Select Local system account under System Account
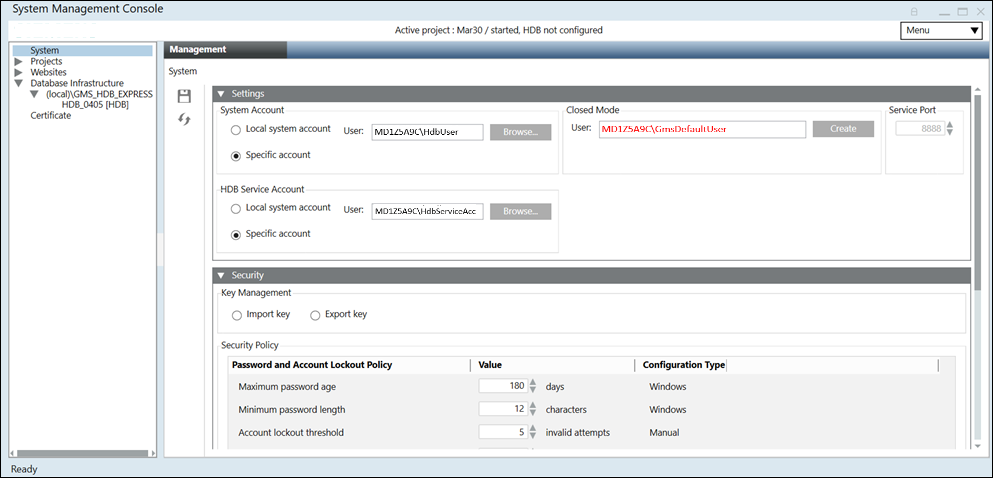The width and height of the screenshot is (993, 478). coord(236,130)
